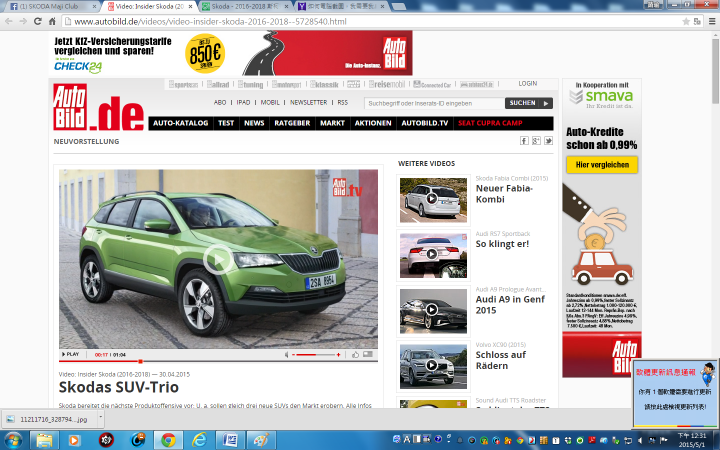Click the SUCHEN search button
720x450 pixels.
(x=529, y=103)
